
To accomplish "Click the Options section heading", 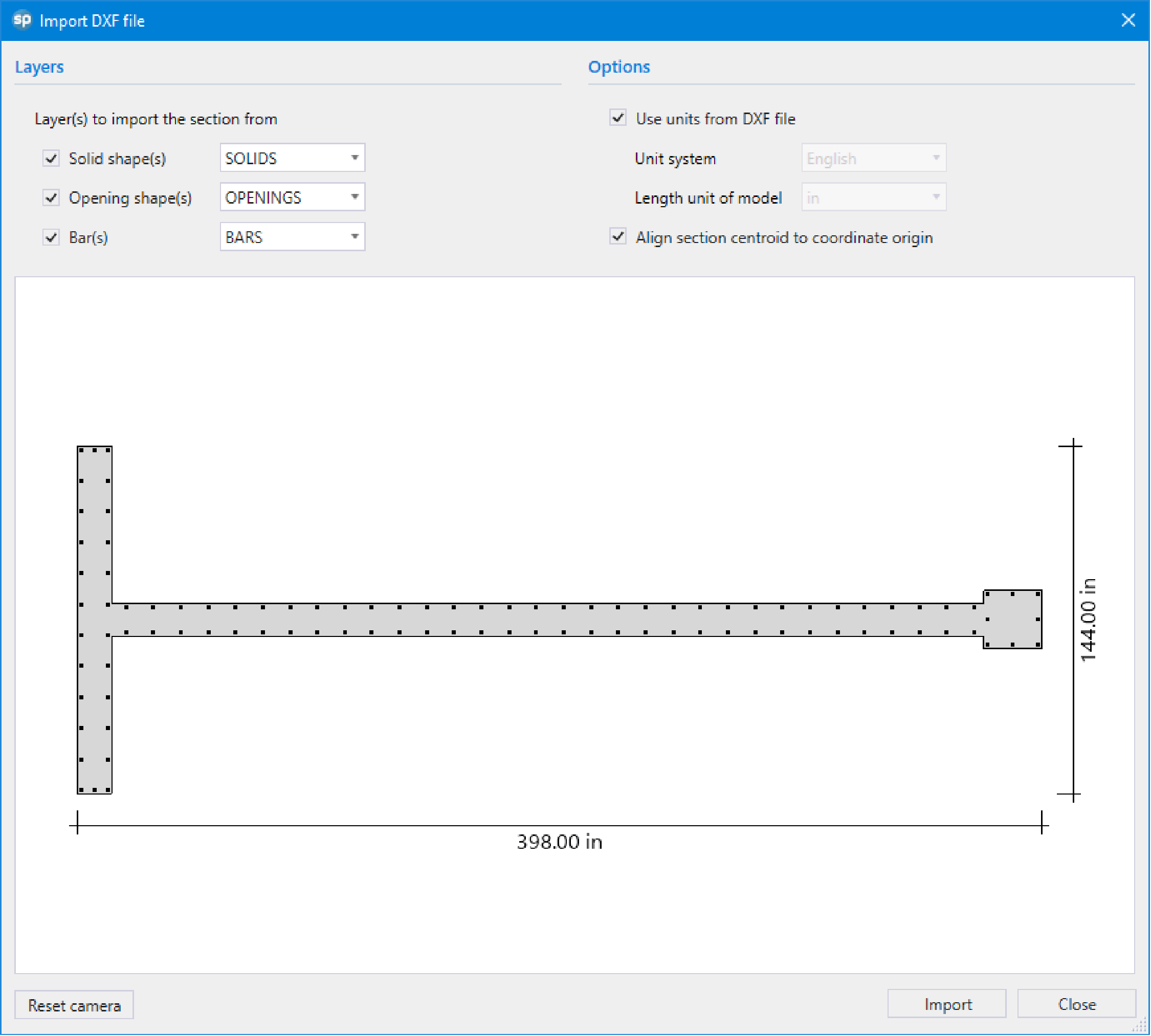I will click(619, 67).
